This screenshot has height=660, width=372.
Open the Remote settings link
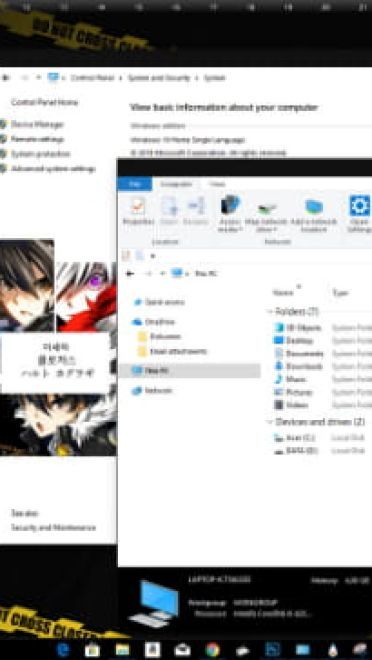37,139
